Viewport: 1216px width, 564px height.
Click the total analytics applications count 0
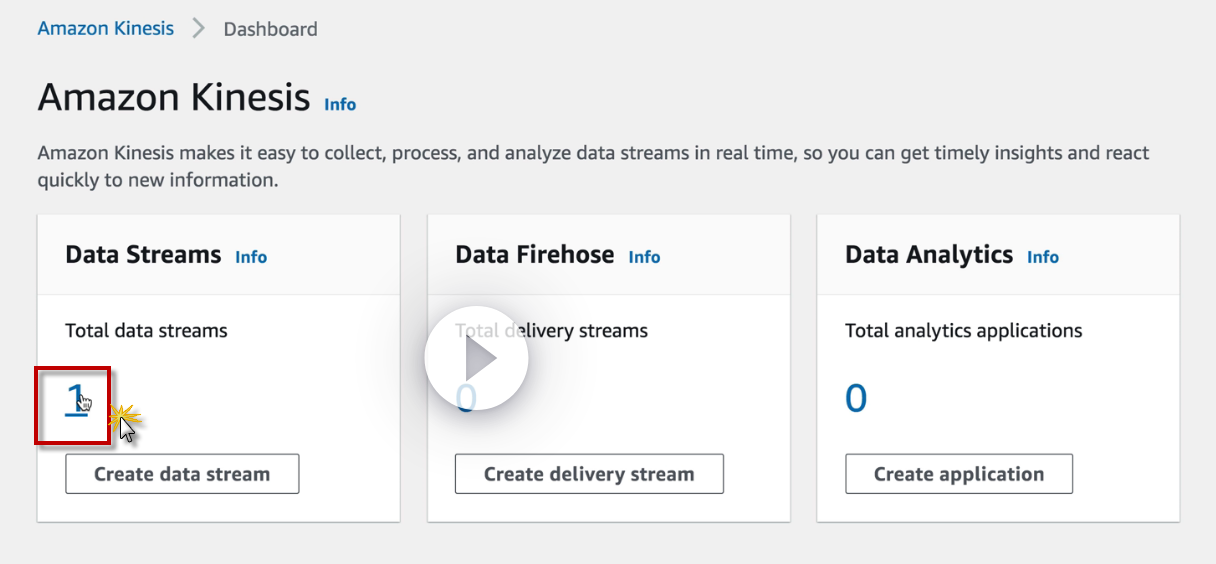(x=856, y=398)
